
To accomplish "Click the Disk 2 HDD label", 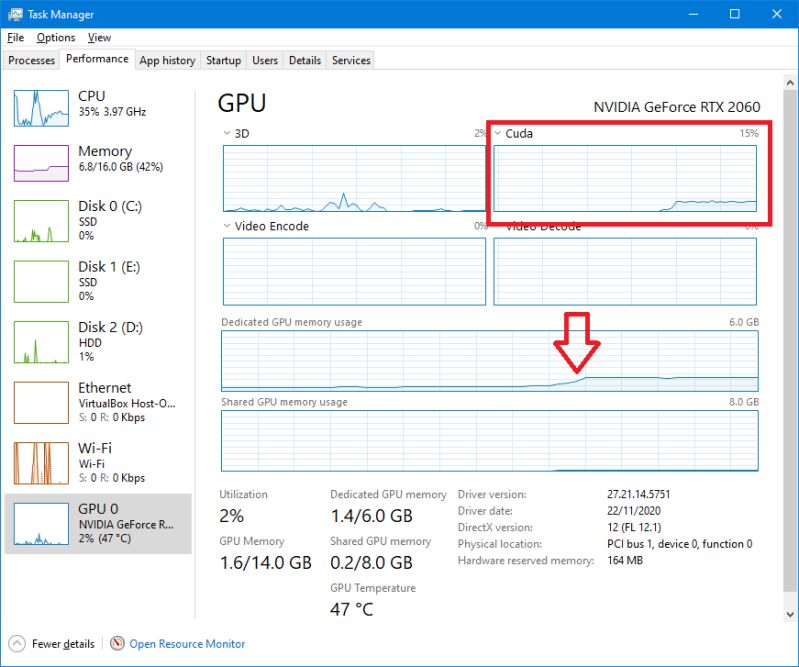I will pos(90,342).
